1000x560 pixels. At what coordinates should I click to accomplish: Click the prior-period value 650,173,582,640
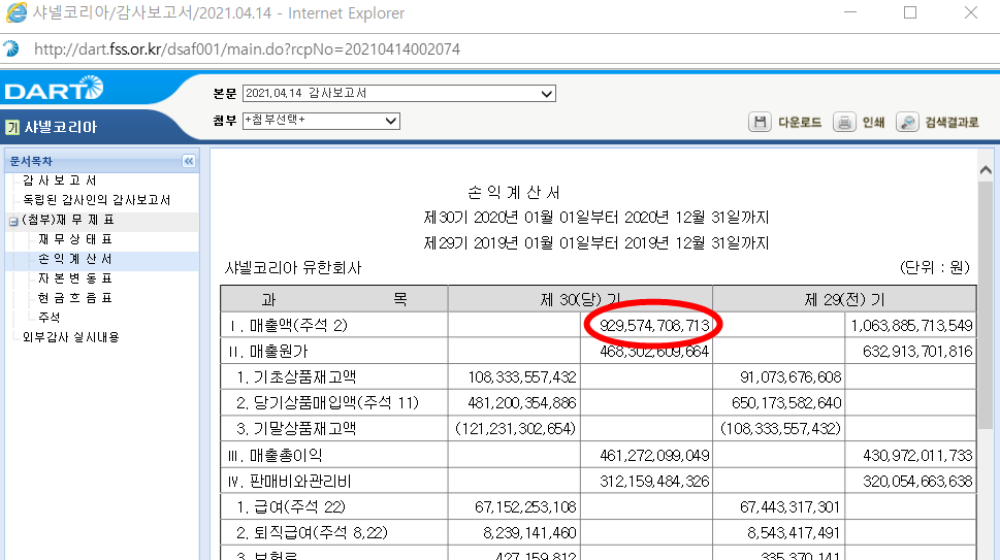(786, 403)
